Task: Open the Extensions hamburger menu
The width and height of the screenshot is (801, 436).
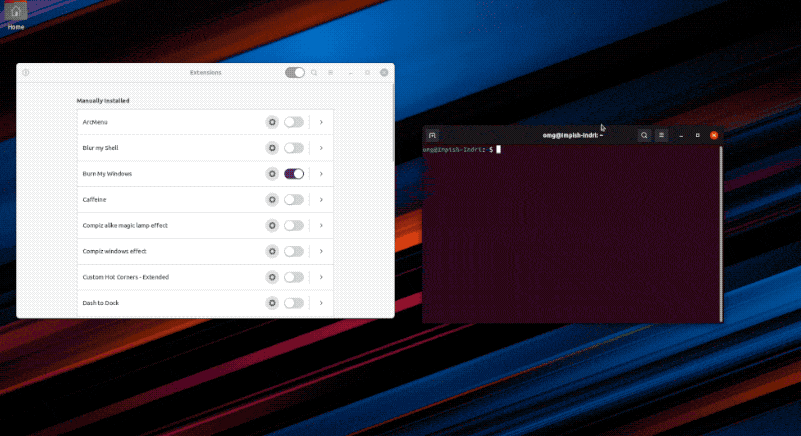Action: click(x=331, y=73)
